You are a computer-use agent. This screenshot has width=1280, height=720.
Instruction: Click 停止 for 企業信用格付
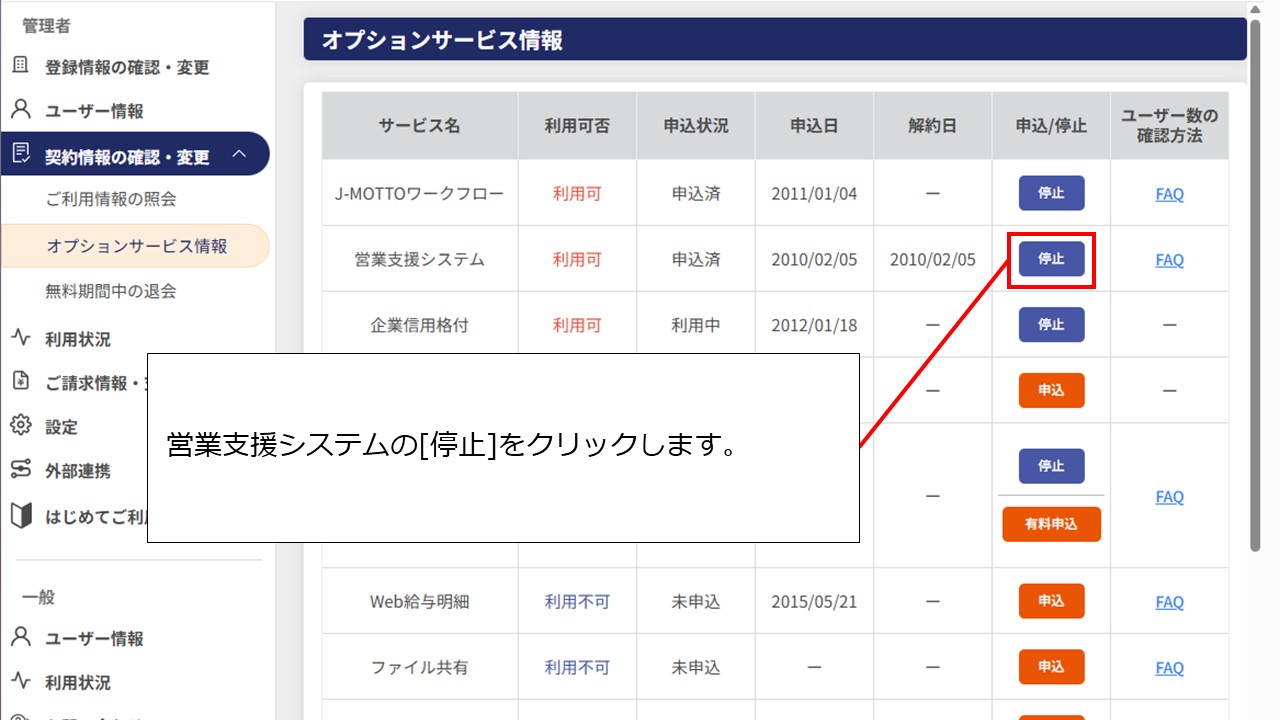(1051, 325)
